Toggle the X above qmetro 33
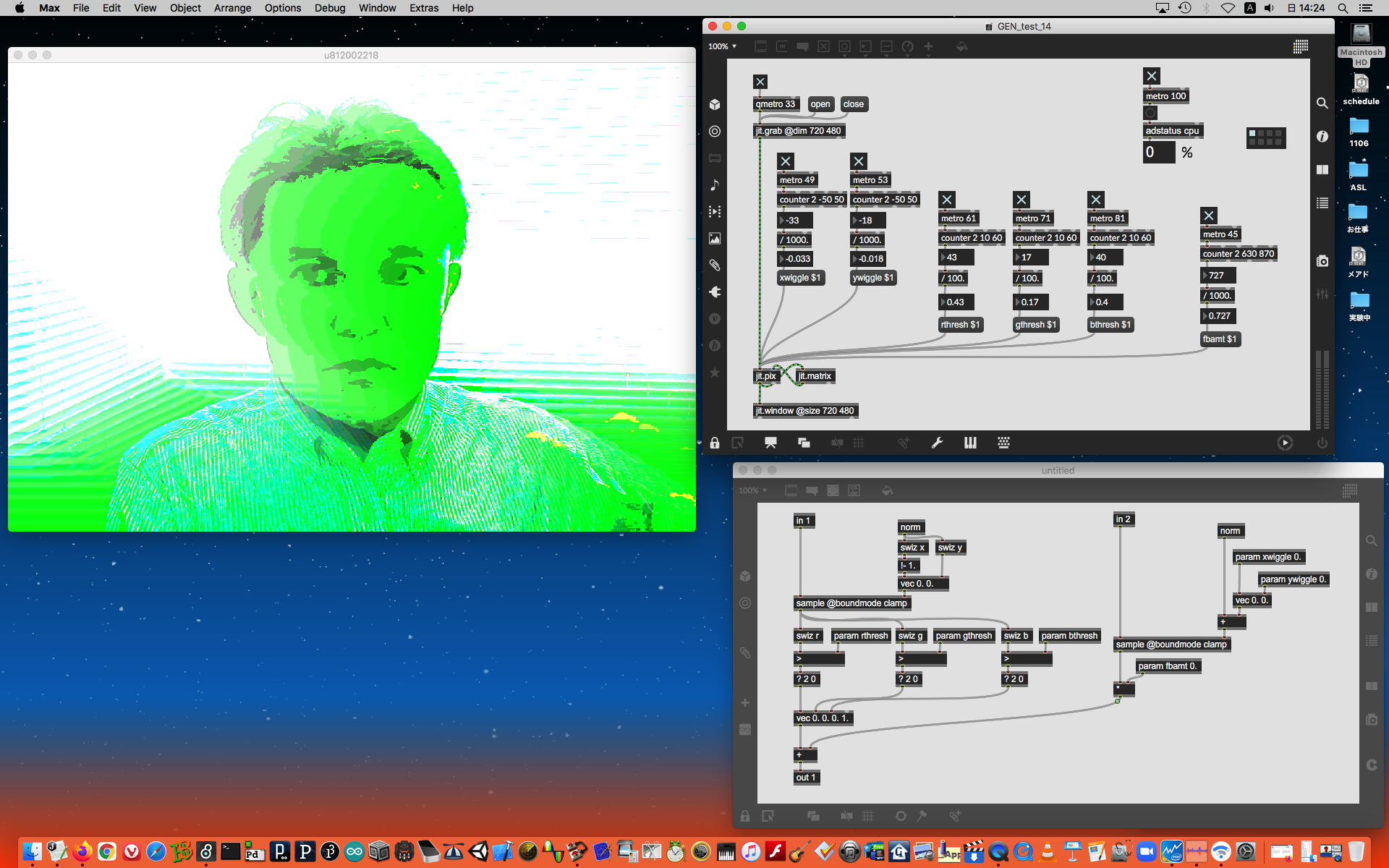Screen dimensions: 1389x868 pos(760,82)
